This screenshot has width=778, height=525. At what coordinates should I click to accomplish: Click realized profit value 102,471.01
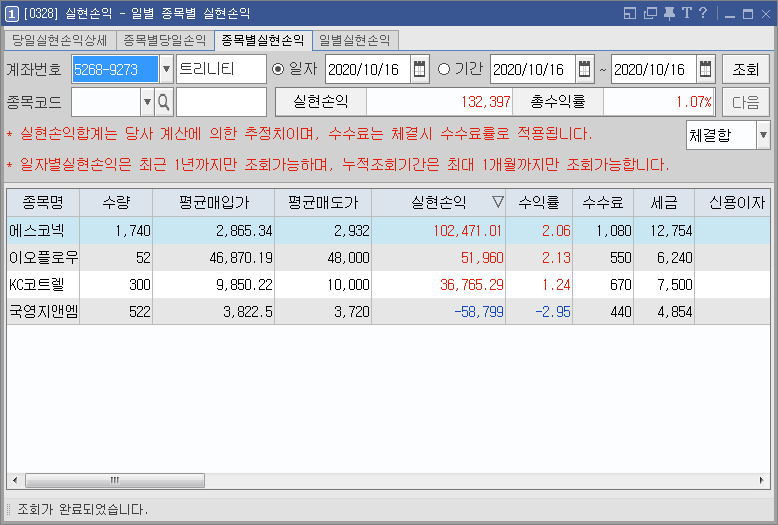[x=467, y=231]
